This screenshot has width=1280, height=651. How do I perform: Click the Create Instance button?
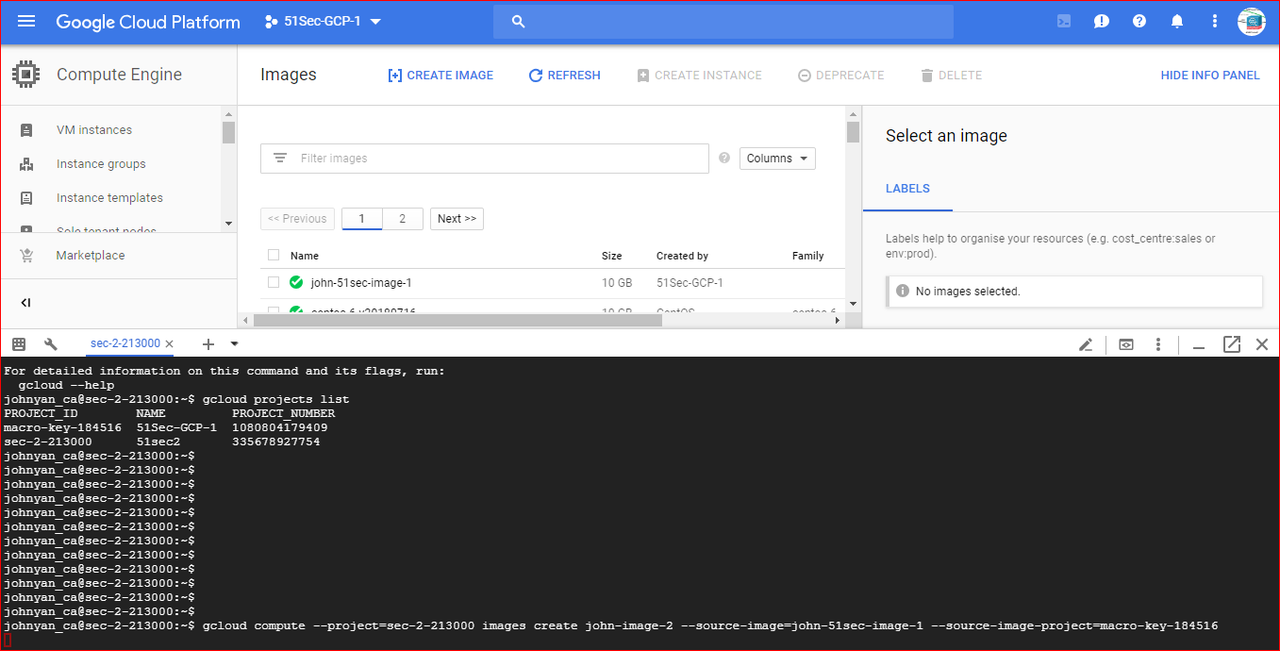[699, 75]
